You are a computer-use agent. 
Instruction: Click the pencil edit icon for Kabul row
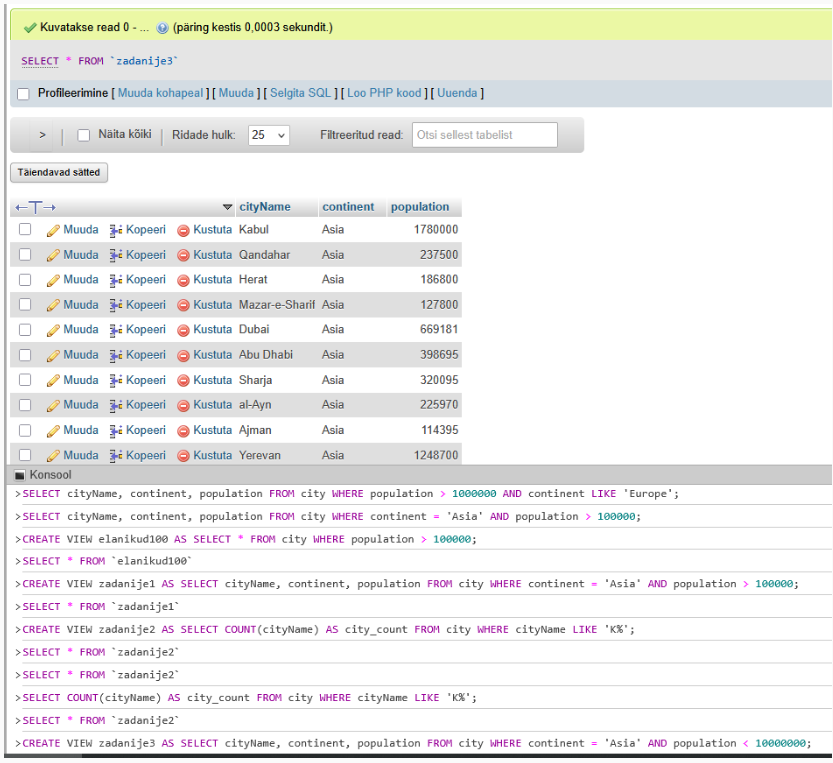(53, 230)
